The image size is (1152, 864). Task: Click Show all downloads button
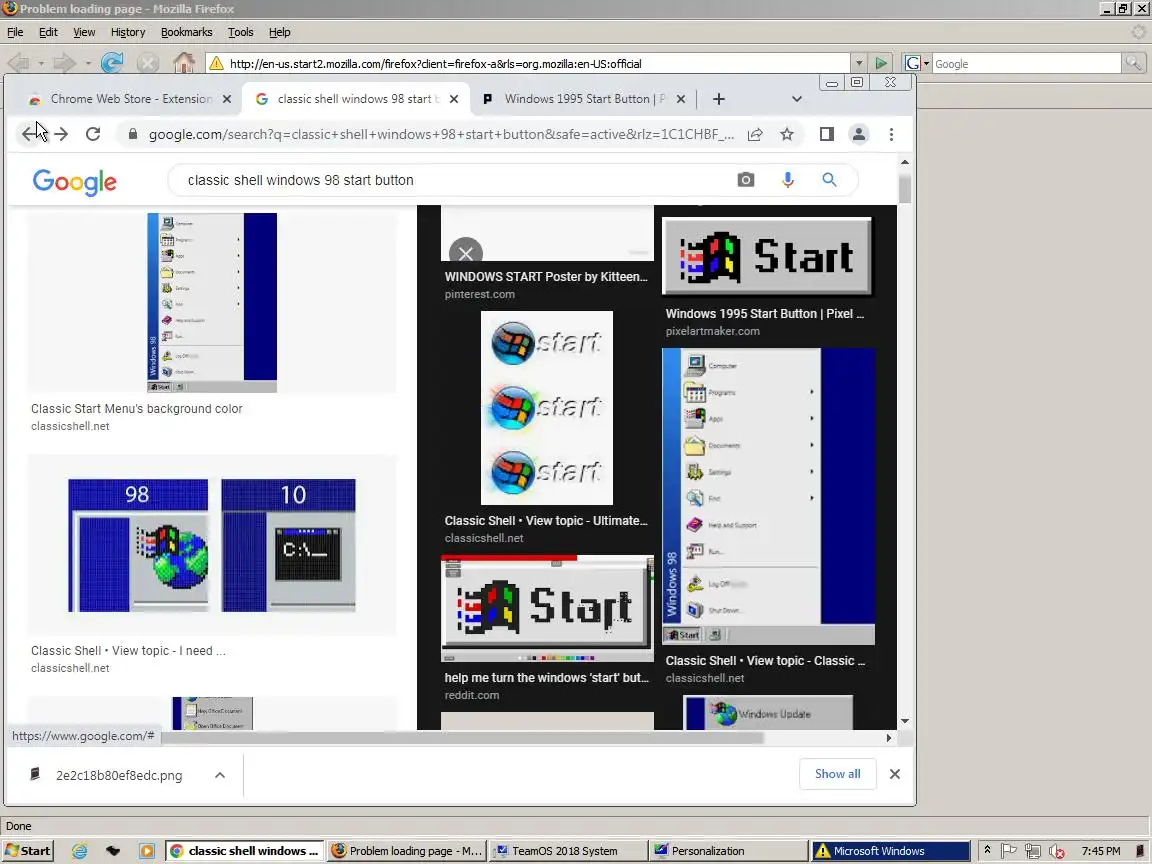coord(838,774)
